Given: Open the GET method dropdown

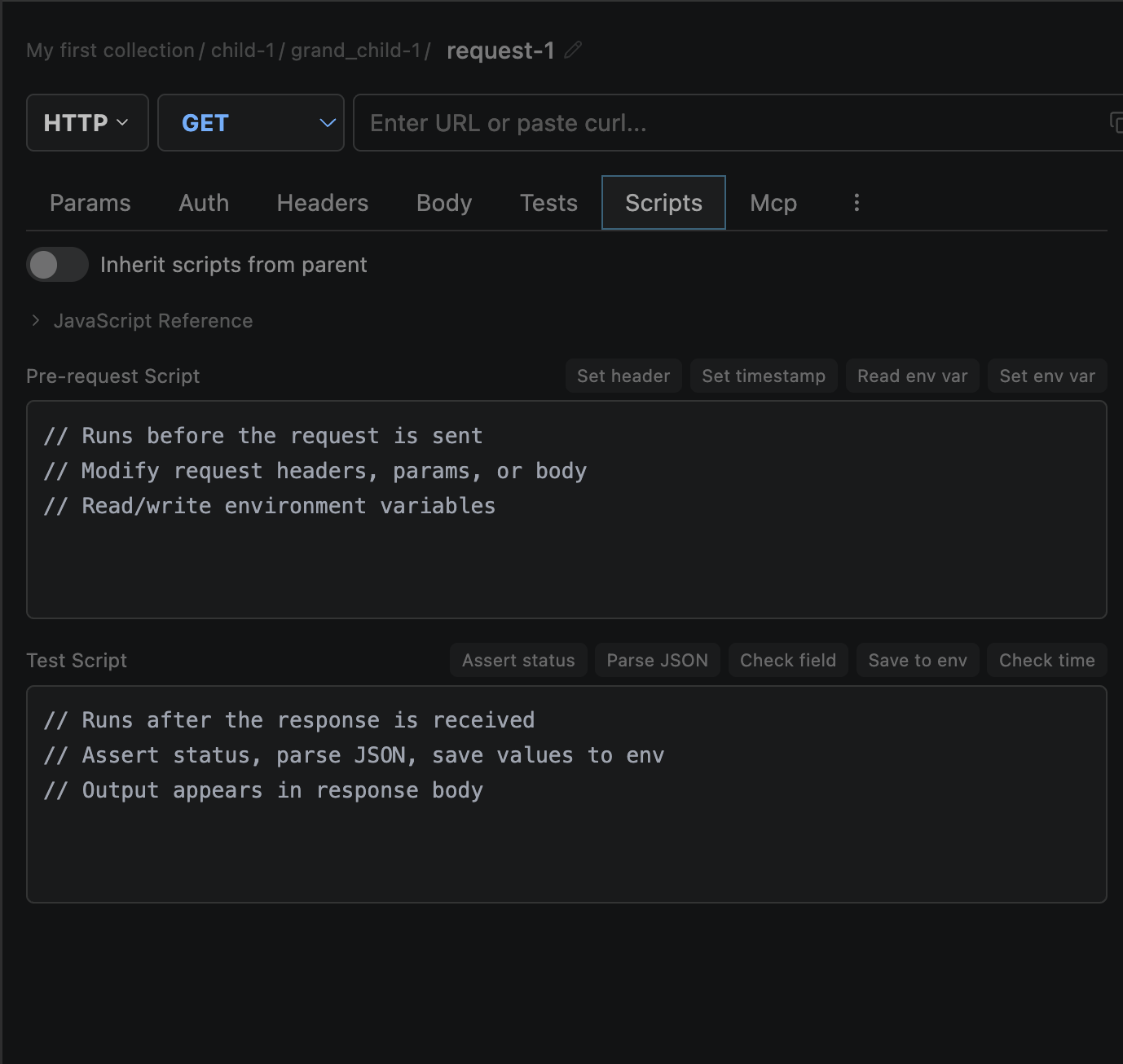Looking at the screenshot, I should 251,123.
